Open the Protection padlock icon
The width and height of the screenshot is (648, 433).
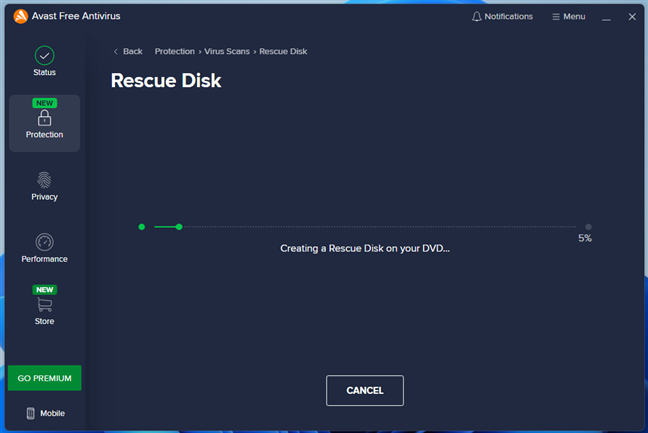(44, 118)
